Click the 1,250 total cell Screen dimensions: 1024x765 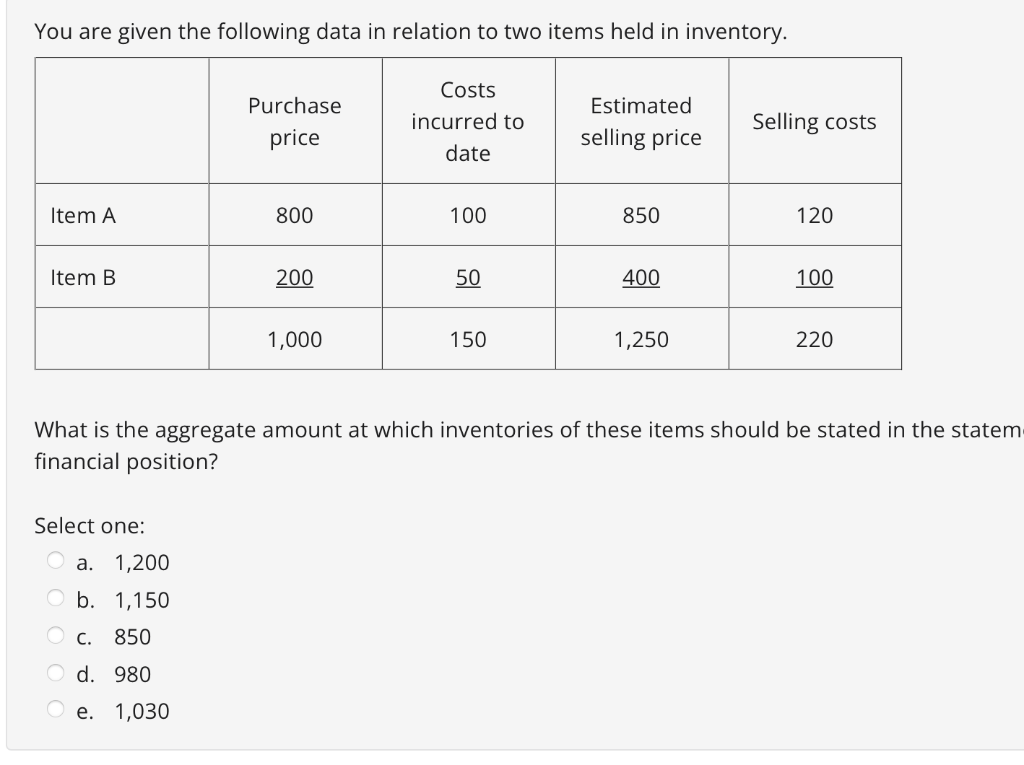click(641, 339)
